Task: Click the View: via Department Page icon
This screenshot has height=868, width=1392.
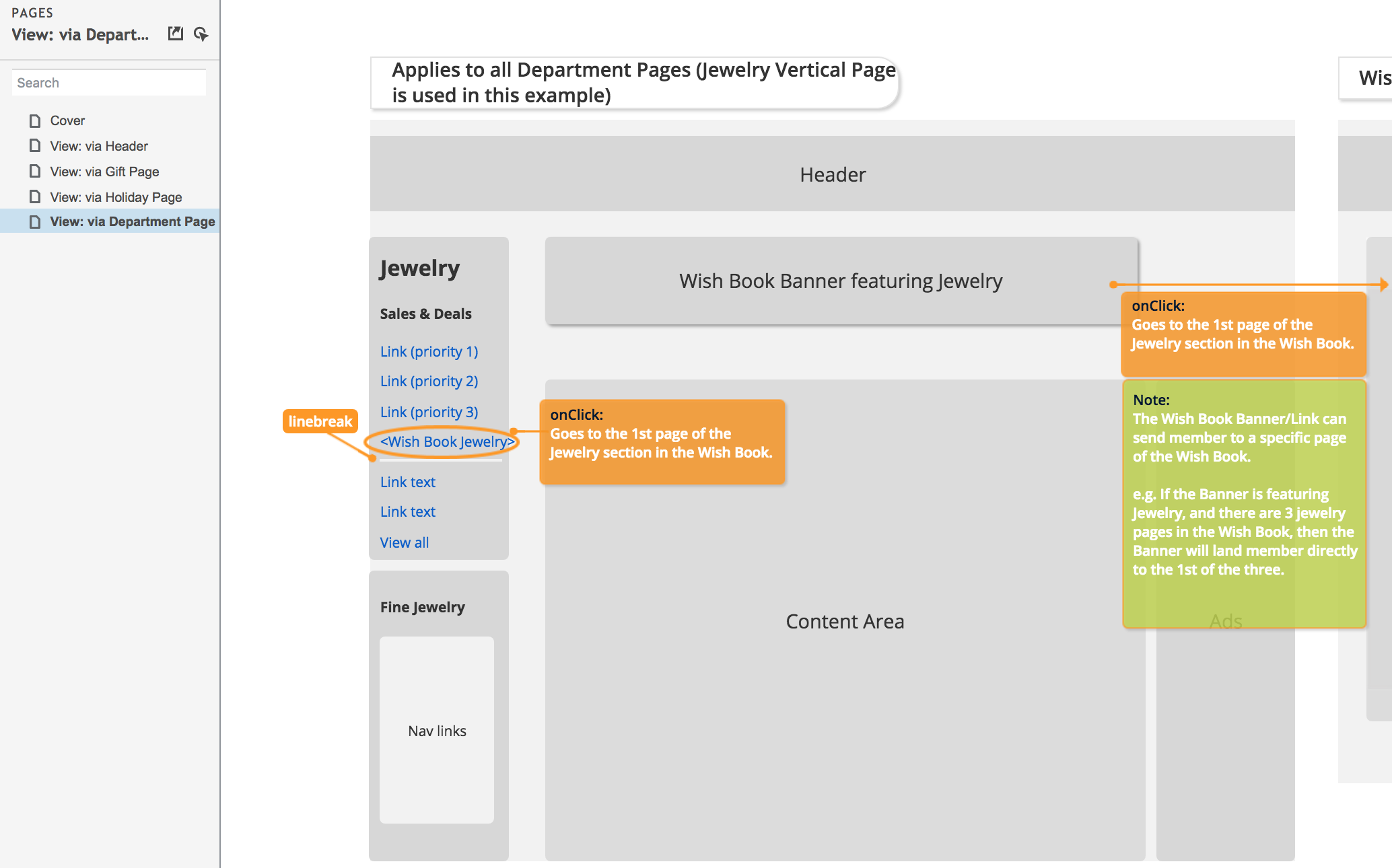Action: click(35, 221)
